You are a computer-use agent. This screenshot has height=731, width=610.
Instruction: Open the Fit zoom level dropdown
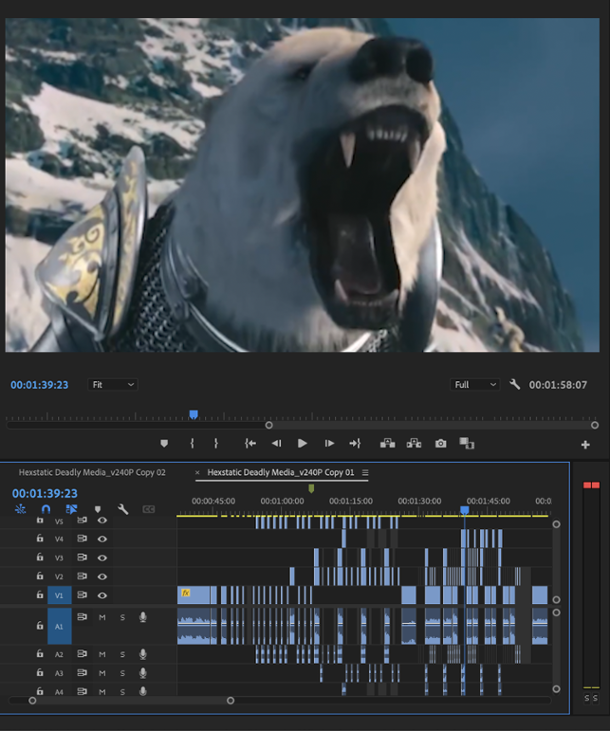coord(113,385)
